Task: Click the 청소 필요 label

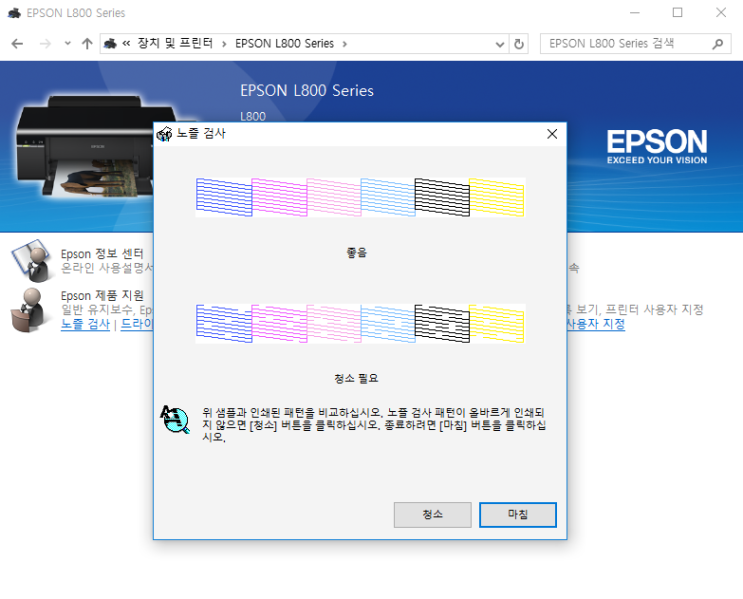Action: click(356, 378)
